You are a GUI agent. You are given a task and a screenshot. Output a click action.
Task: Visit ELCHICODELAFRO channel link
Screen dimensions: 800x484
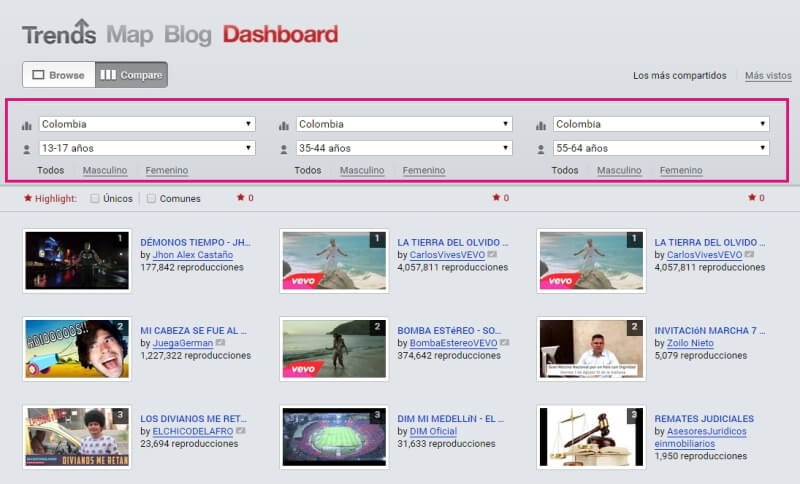[x=193, y=431]
